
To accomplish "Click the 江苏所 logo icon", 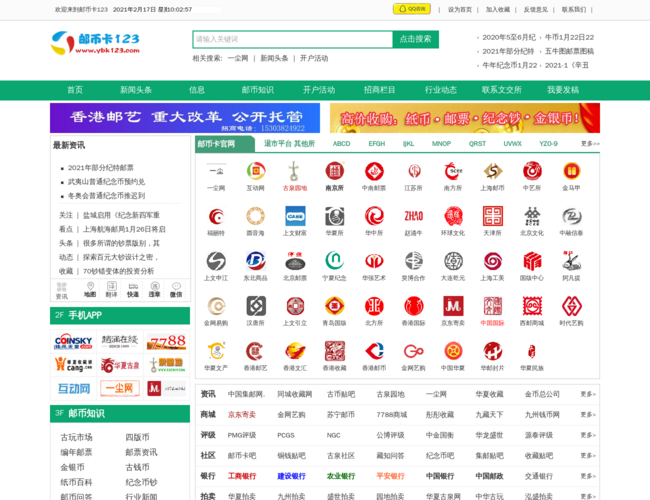I will click(x=414, y=171).
